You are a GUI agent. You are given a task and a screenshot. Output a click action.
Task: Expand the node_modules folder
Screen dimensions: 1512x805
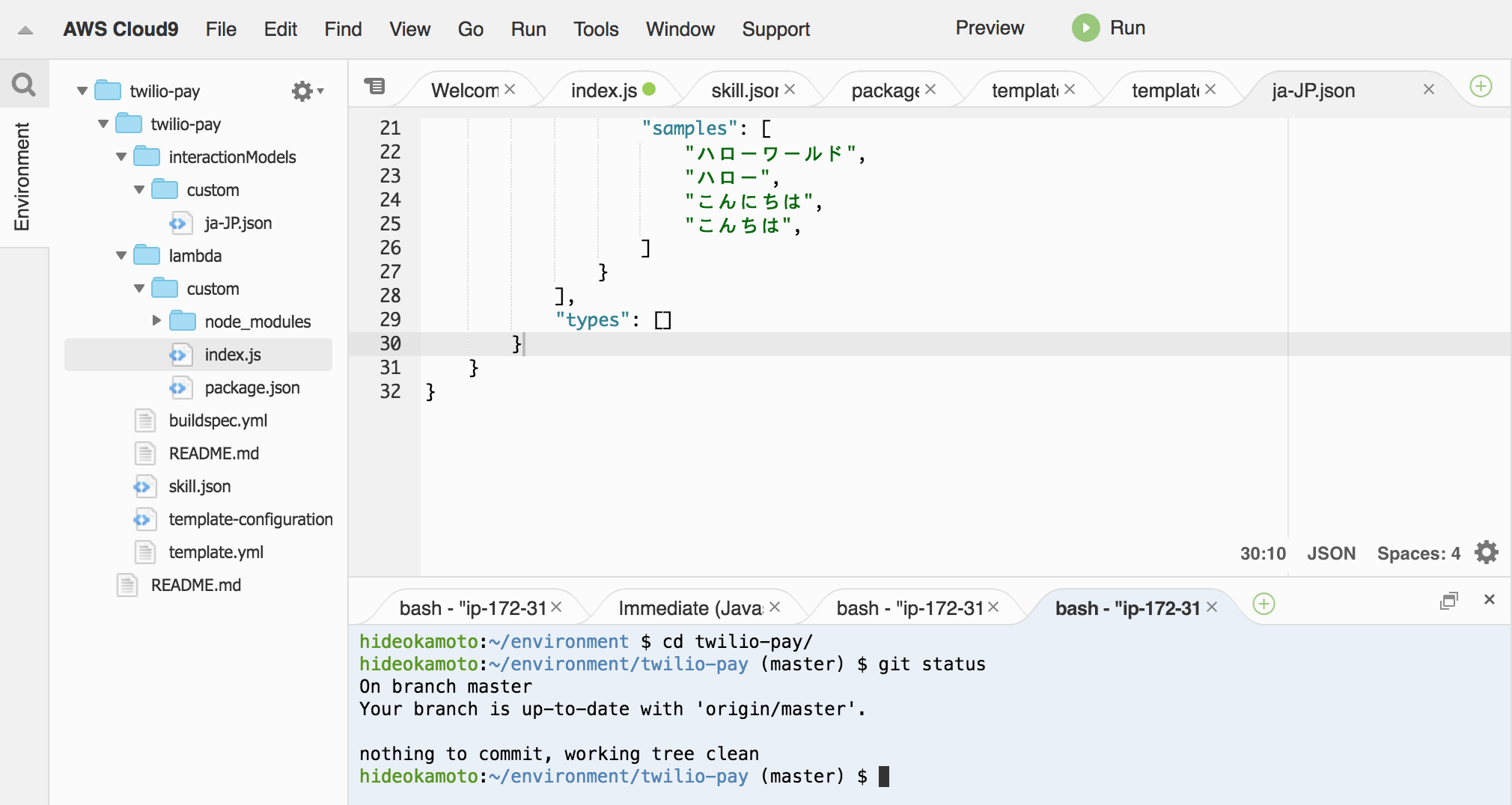tap(156, 320)
